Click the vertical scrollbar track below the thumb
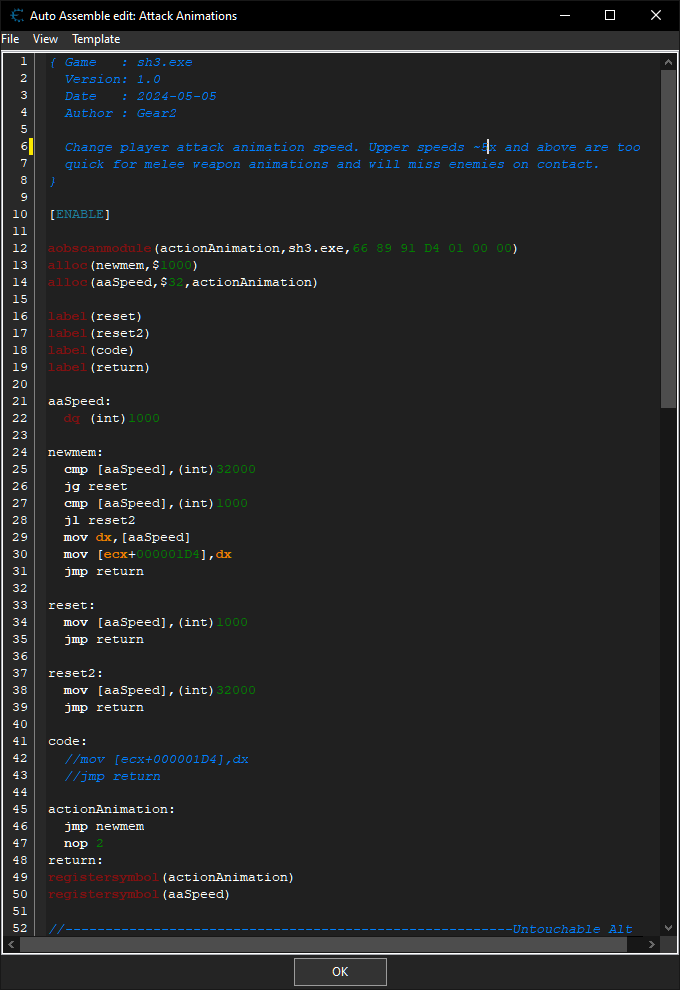This screenshot has height=990, width=680. click(x=669, y=650)
